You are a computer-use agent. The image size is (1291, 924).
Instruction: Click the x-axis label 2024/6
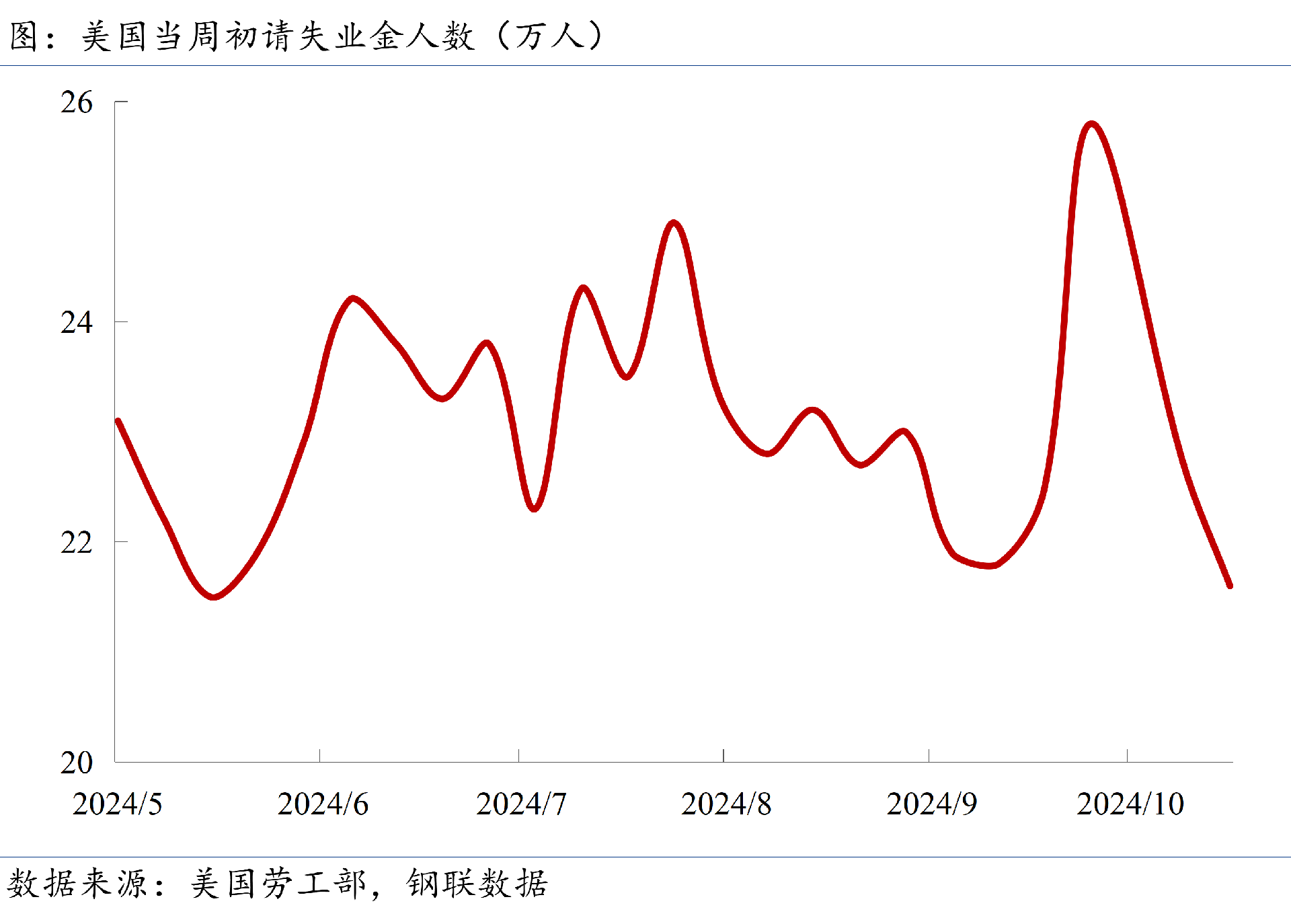click(x=323, y=804)
